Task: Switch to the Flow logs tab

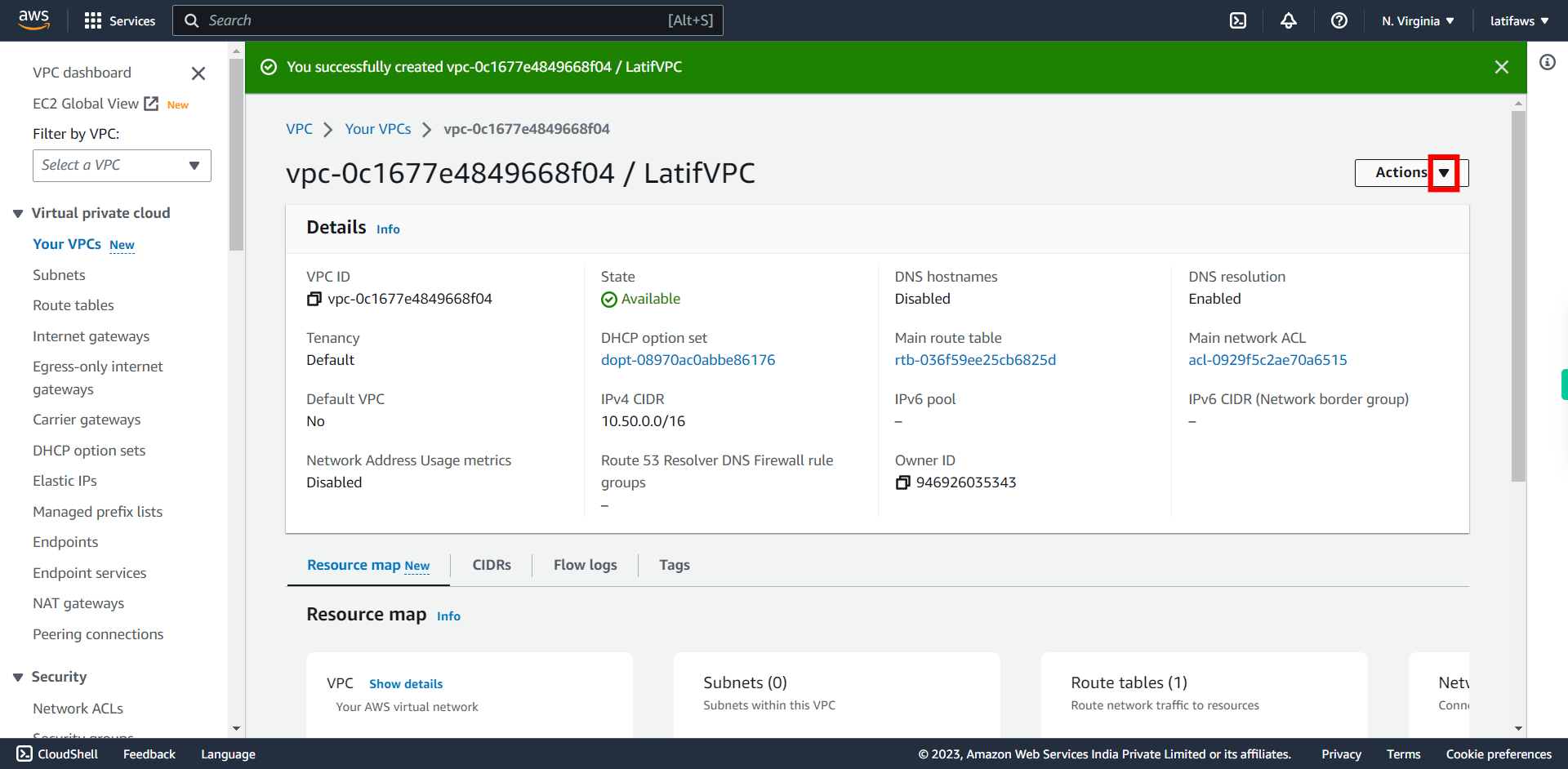Action: click(586, 565)
